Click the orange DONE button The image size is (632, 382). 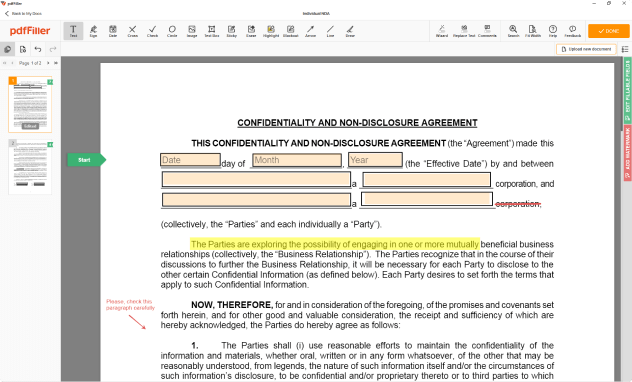pyautogui.click(x=609, y=31)
